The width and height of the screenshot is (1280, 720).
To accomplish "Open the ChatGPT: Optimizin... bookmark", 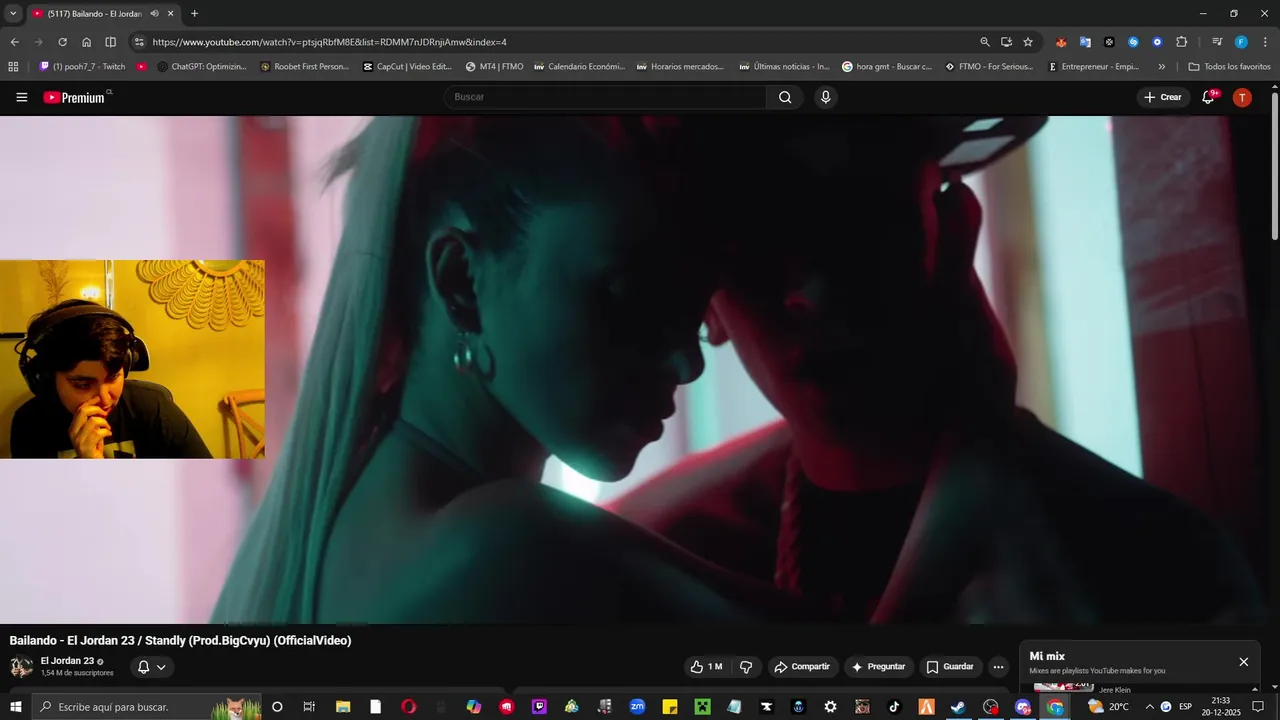I will point(201,67).
